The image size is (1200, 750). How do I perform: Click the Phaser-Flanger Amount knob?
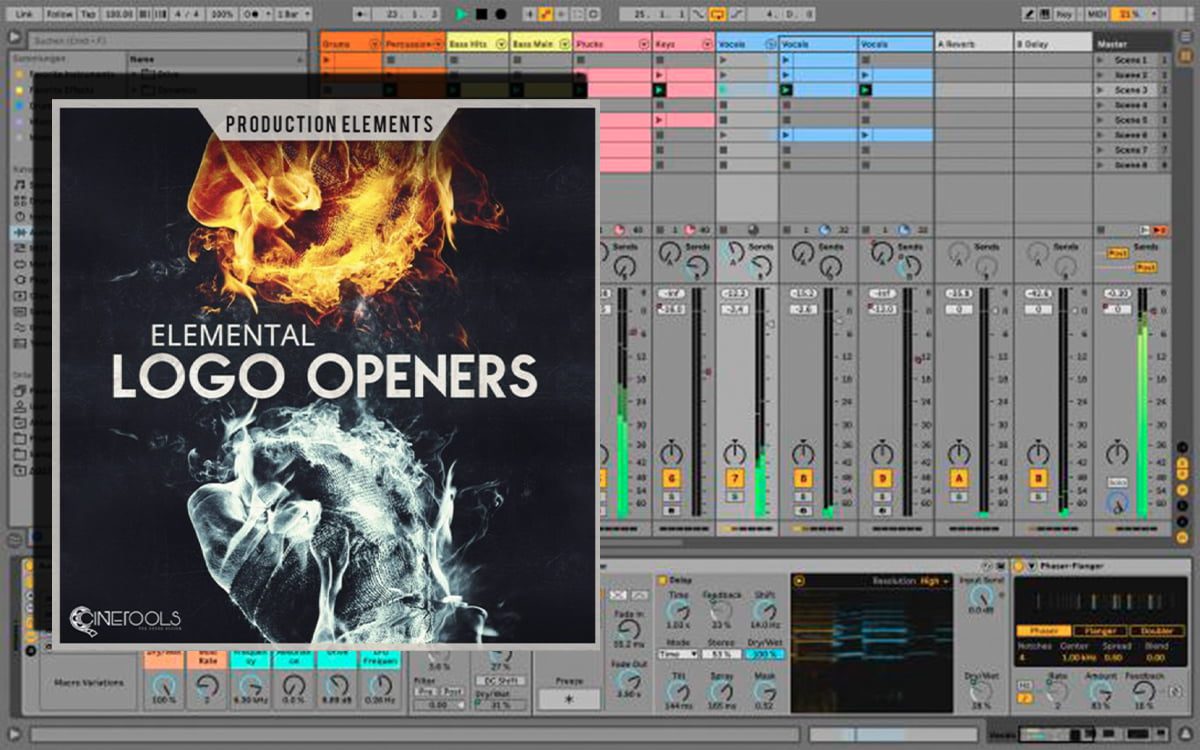coord(1102,693)
